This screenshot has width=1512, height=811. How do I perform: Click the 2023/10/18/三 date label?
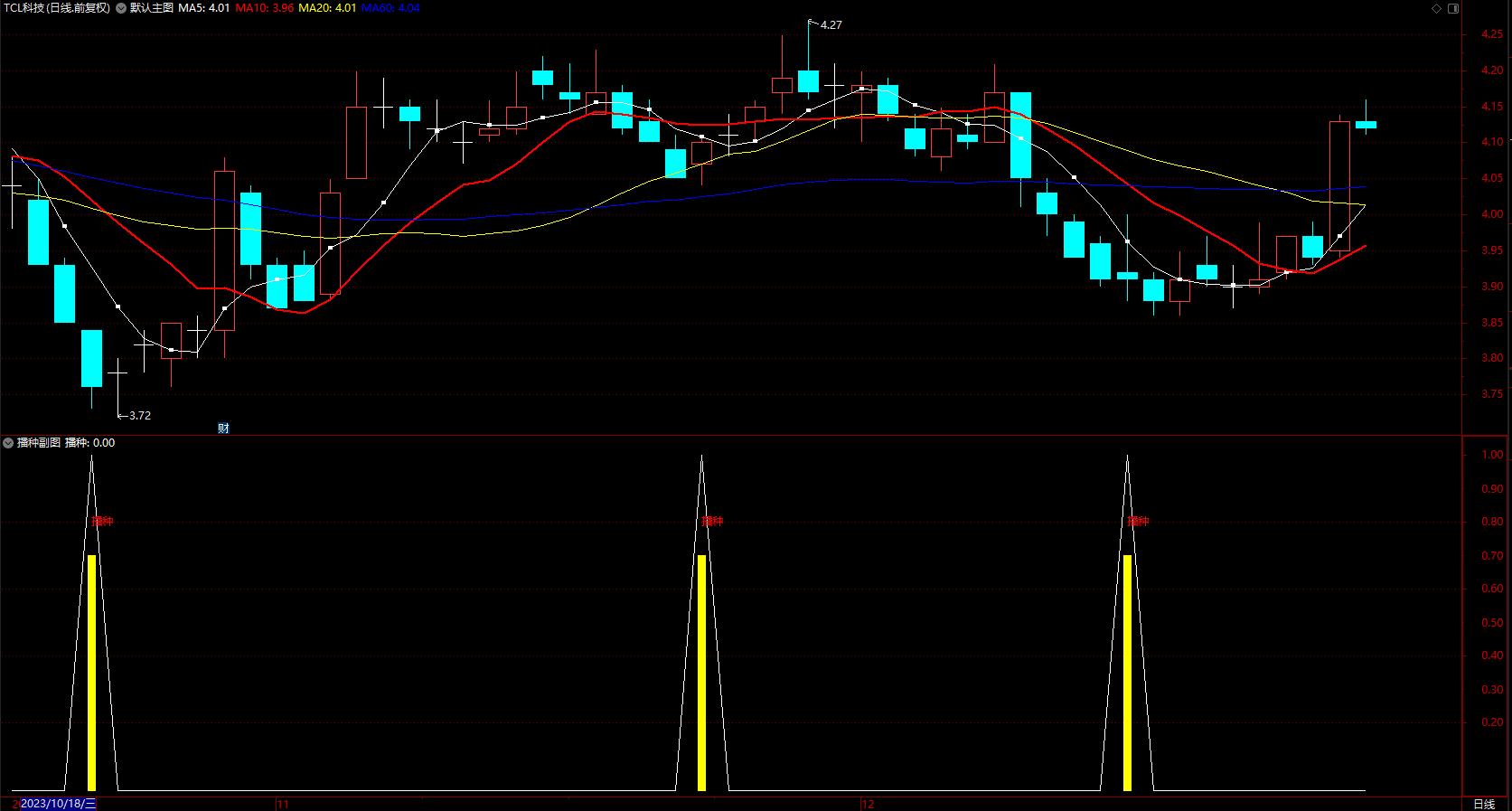pos(58,804)
